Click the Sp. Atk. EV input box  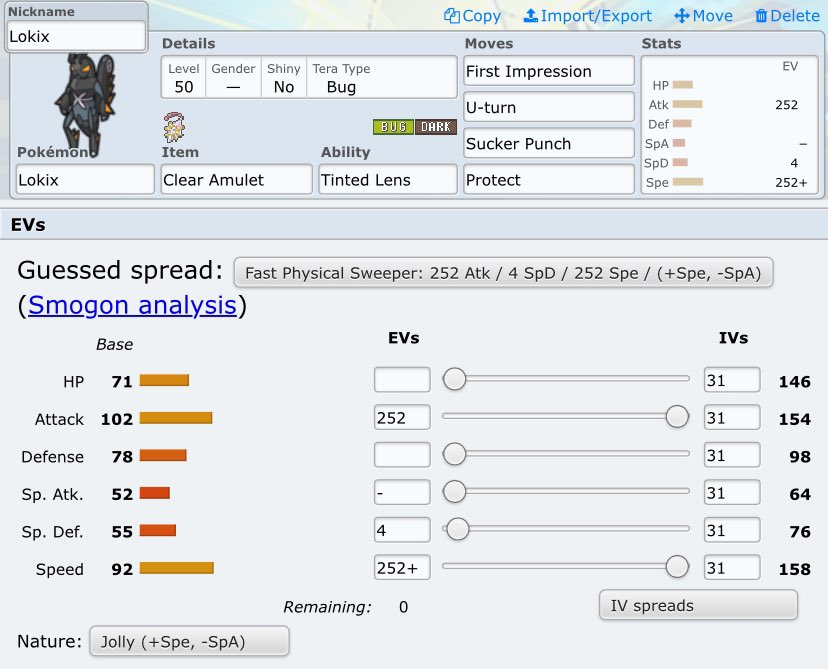point(402,492)
